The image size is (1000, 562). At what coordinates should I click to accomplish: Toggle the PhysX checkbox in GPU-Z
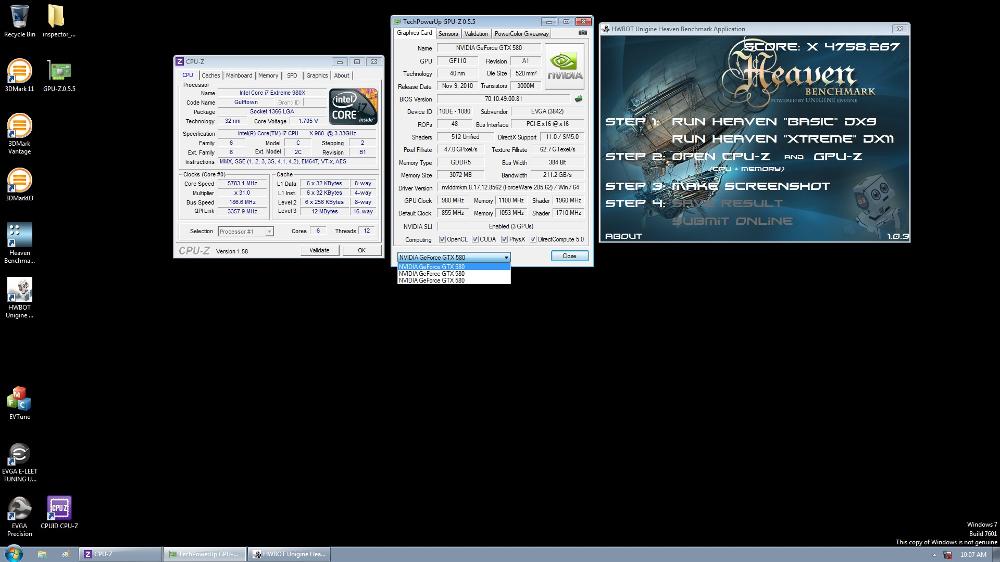504,239
